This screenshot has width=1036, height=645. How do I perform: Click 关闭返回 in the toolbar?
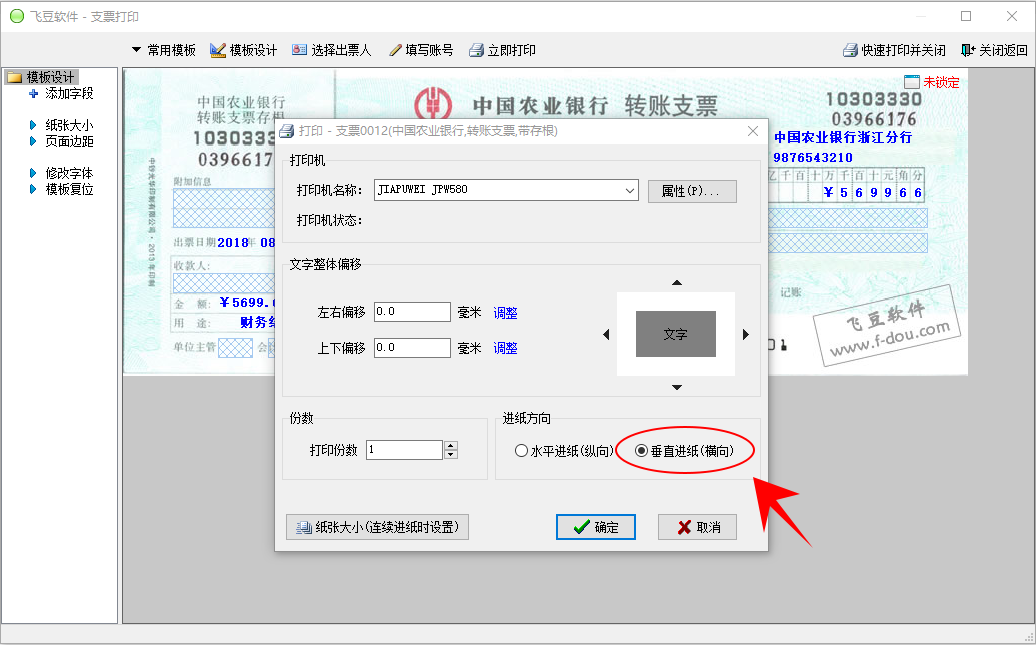pyautogui.click(x=1003, y=50)
